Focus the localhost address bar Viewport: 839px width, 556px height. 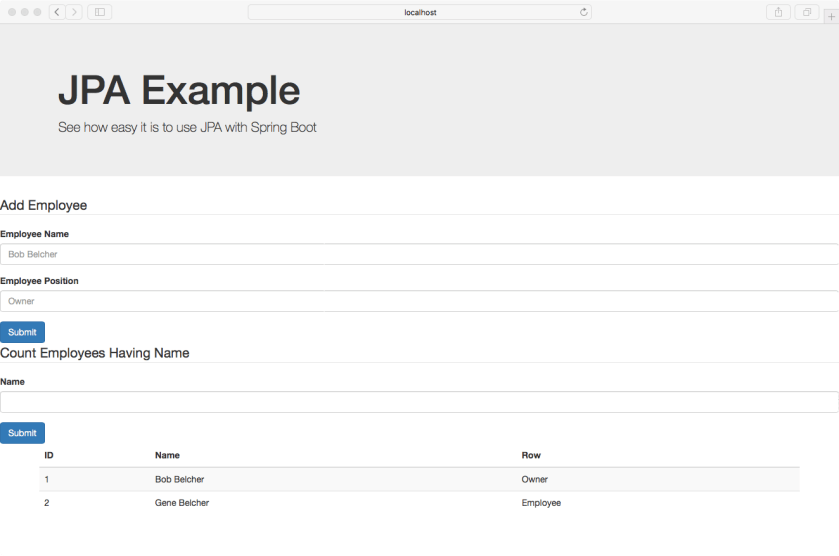[x=419, y=12]
